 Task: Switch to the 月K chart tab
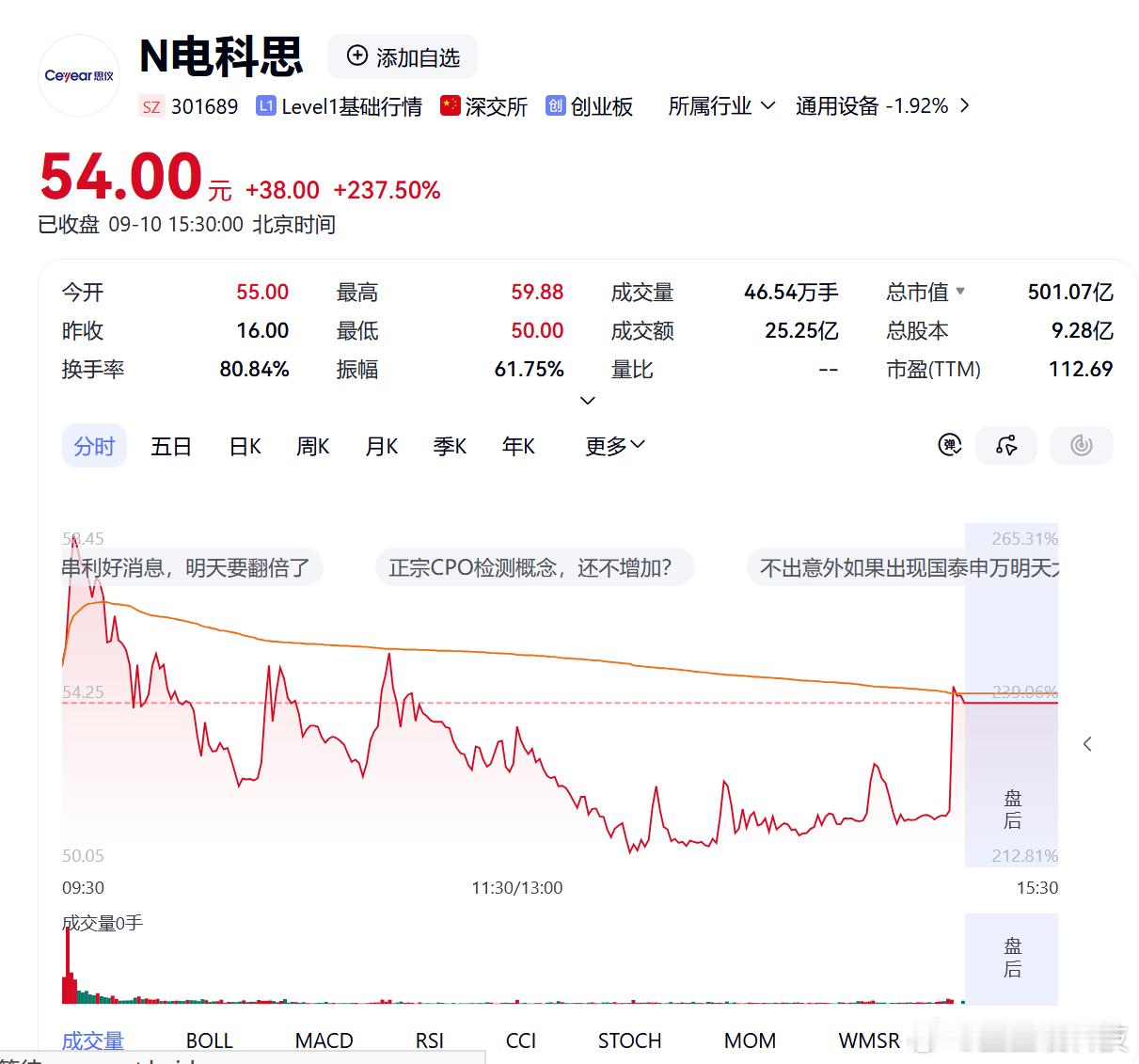point(382,446)
